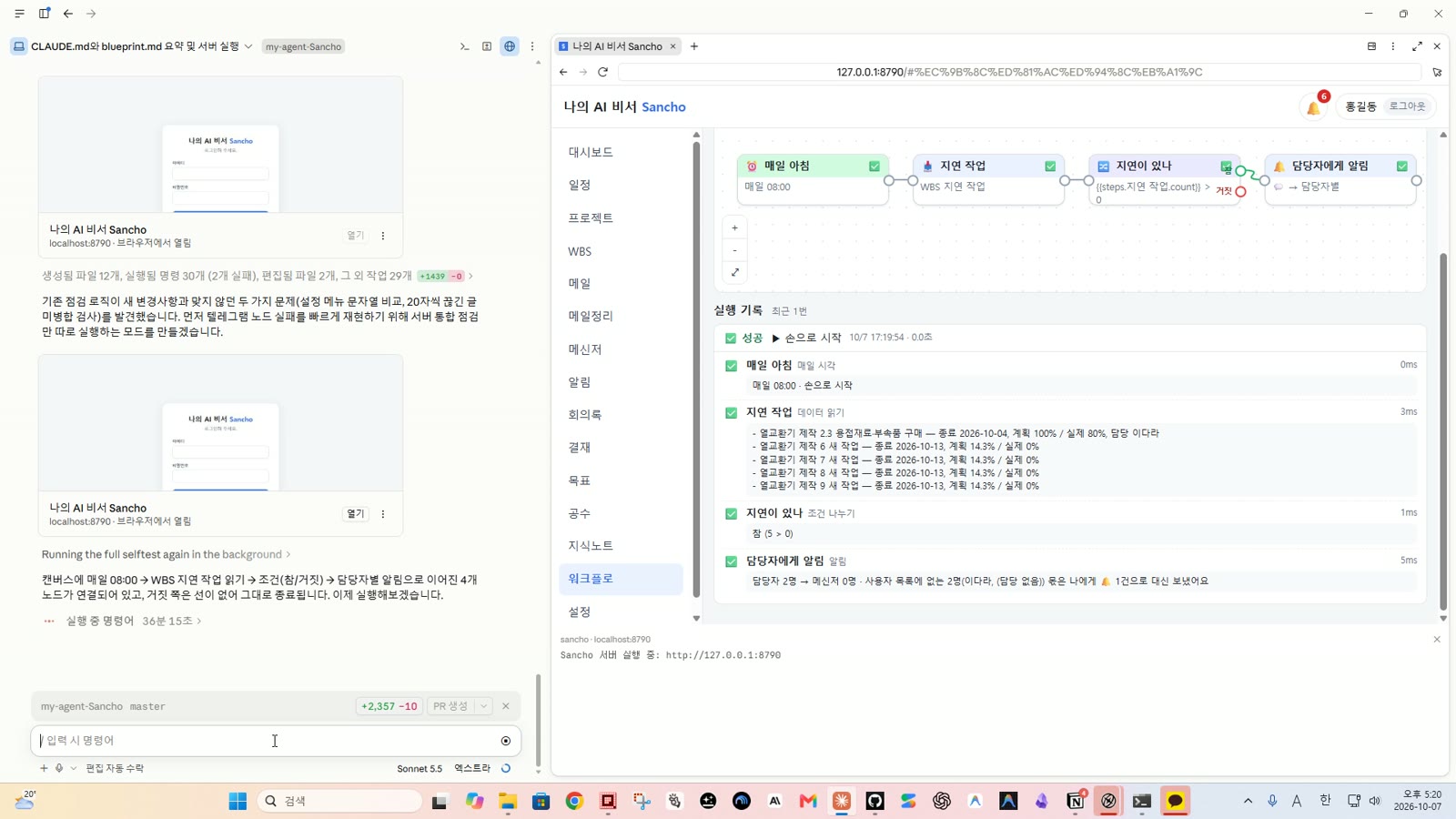Open '회의록' in the Sancho sidebar
The width and height of the screenshot is (1456, 819).
click(x=621, y=414)
